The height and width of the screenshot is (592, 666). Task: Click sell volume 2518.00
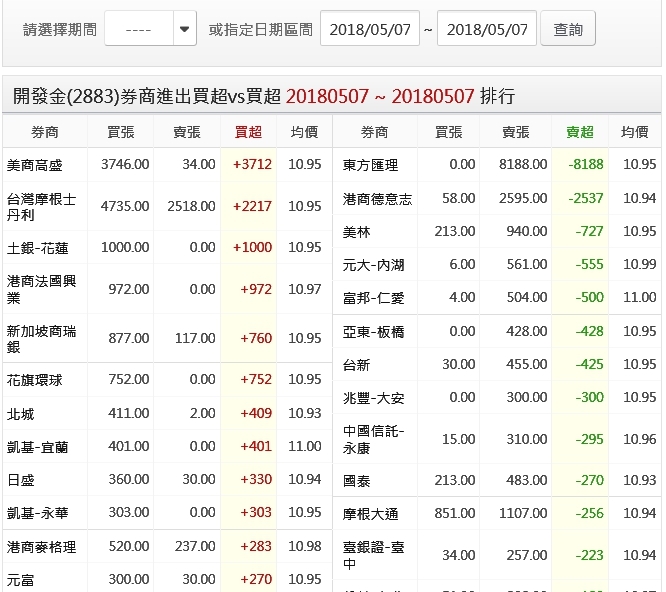[x=191, y=206]
